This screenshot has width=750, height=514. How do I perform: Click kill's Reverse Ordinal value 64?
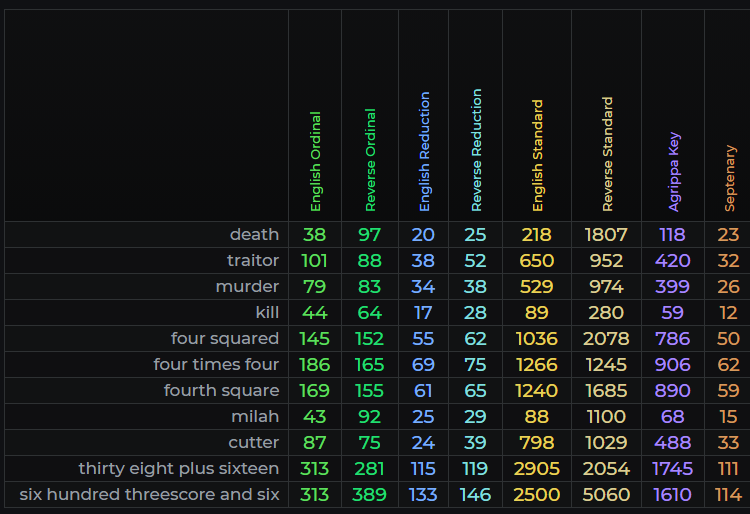click(369, 312)
